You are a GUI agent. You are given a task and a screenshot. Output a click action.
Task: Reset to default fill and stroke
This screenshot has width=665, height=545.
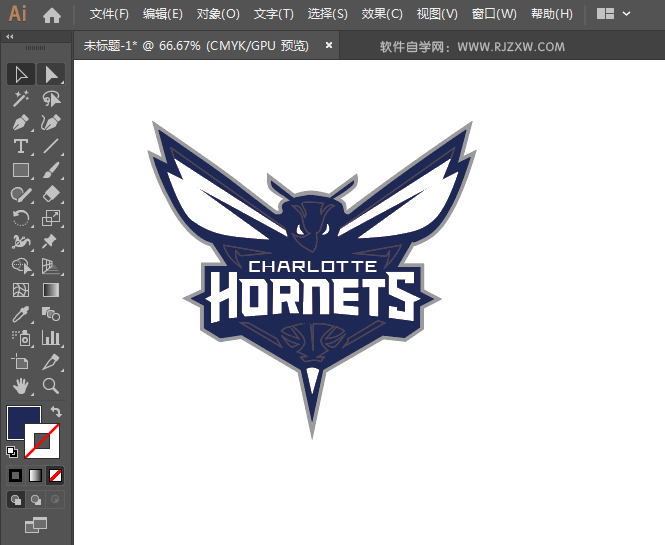coord(12,452)
